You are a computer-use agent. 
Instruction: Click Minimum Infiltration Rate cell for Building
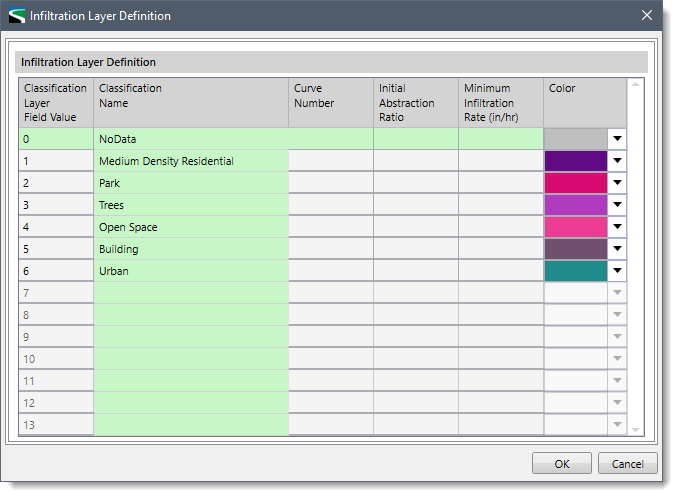(x=500, y=249)
